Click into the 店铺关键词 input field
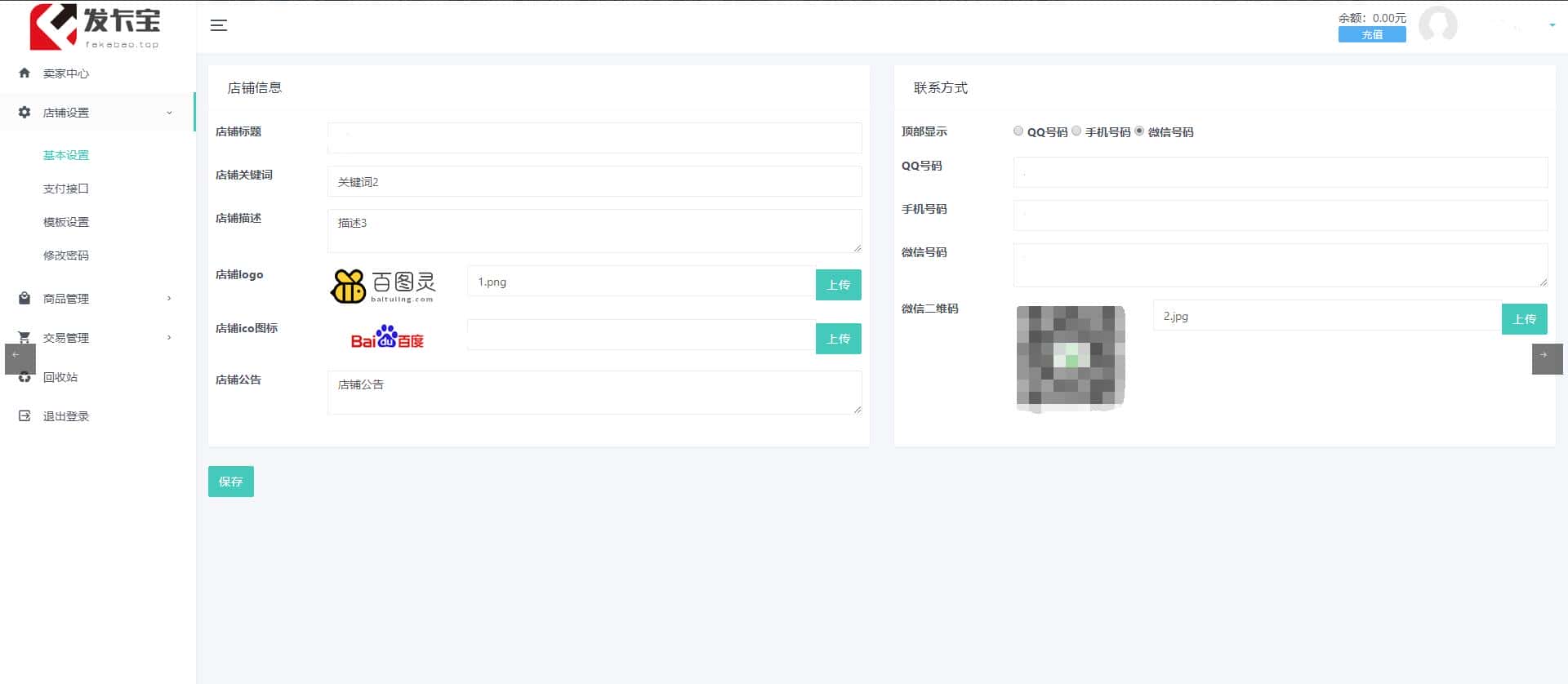The height and width of the screenshot is (684, 1568). click(594, 181)
